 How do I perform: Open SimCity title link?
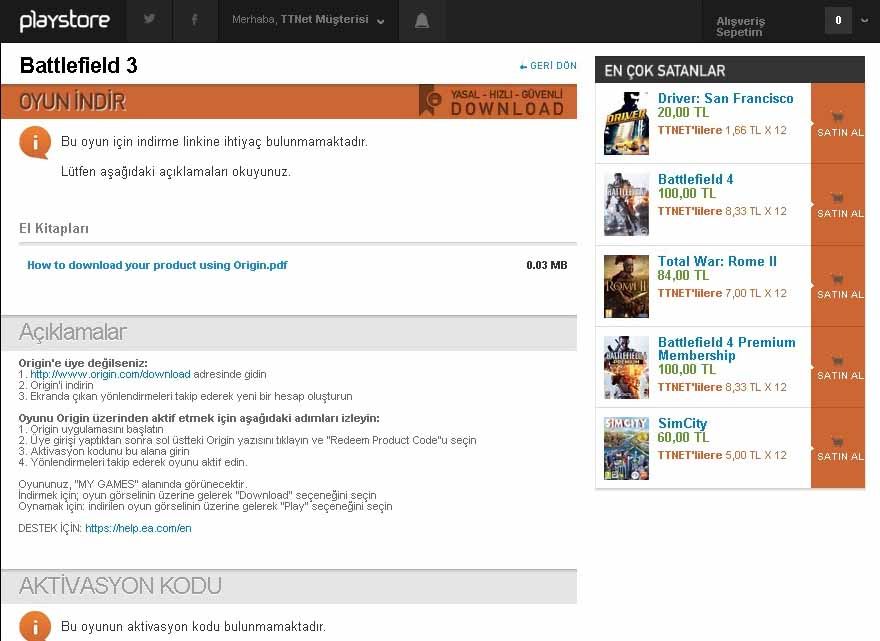click(x=682, y=423)
